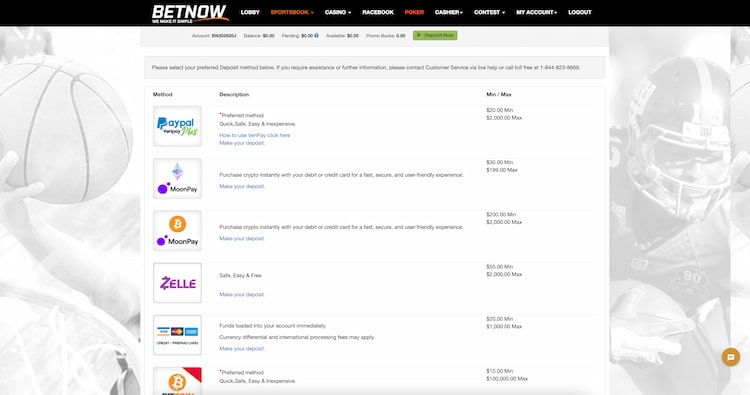Click Make your deposit under PayPal VeriPay

click(242, 143)
